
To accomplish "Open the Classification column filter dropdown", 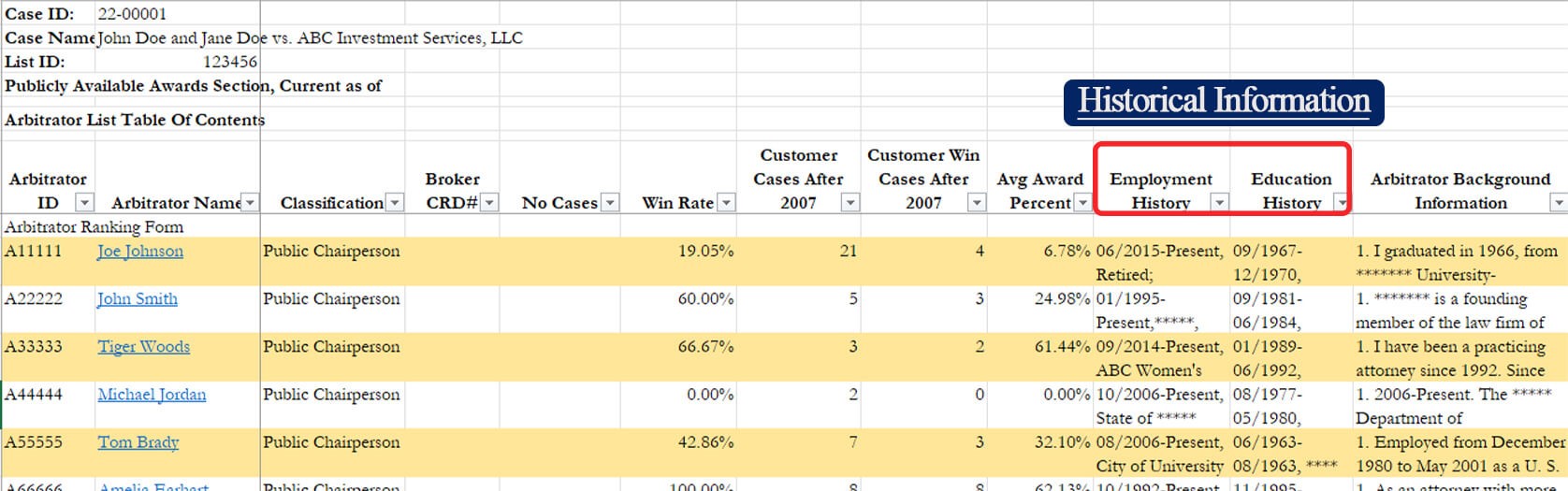I will (395, 203).
